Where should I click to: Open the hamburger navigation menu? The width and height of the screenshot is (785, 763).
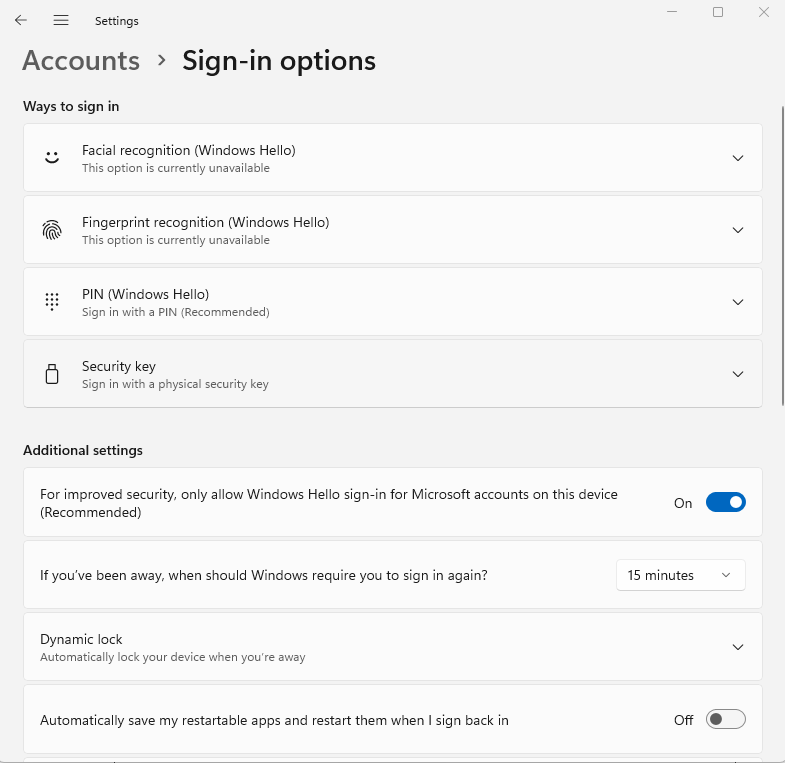[x=61, y=20]
